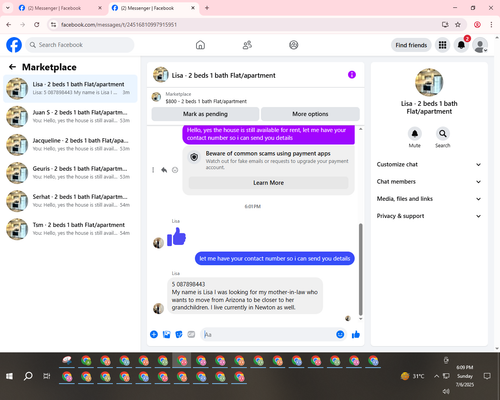Viewport: 500px width, 400px height.
Task: Open Jacqueline conversation
Action: point(70,145)
